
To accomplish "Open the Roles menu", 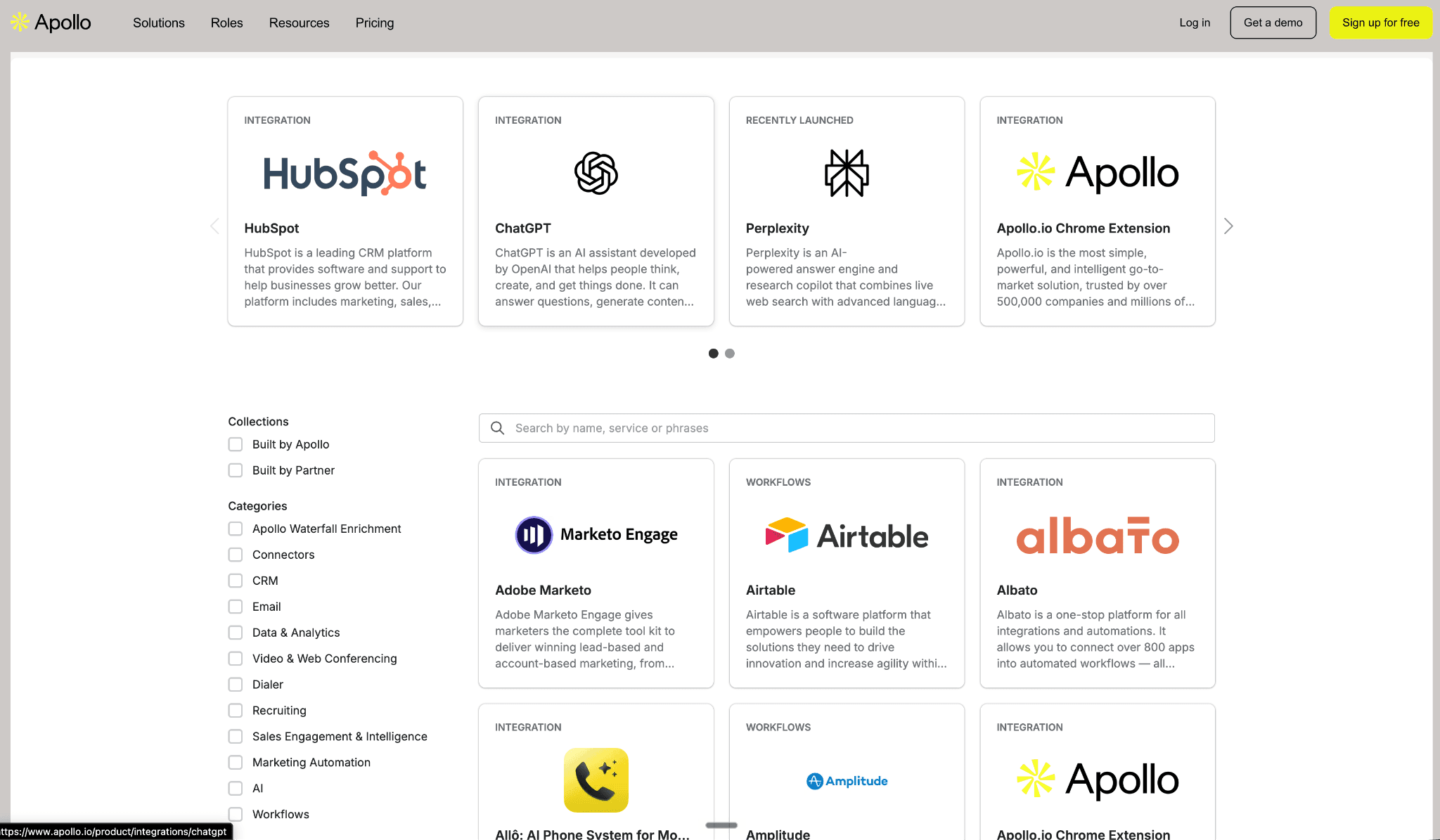I will [x=226, y=22].
